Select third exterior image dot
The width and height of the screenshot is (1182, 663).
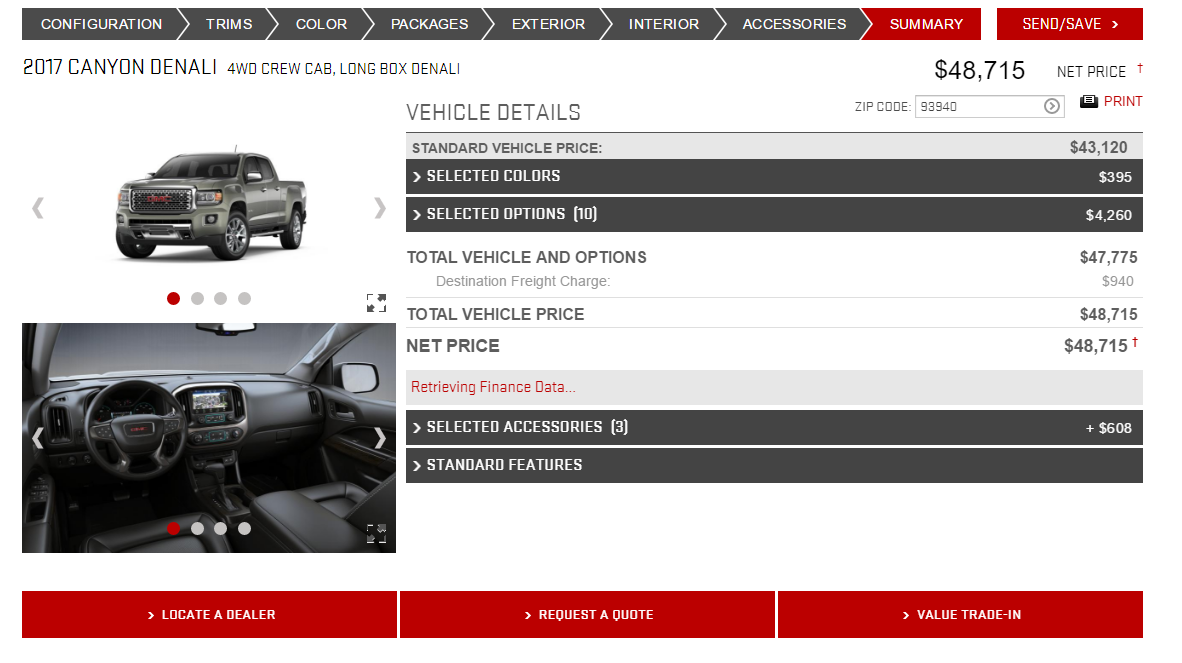pos(220,298)
